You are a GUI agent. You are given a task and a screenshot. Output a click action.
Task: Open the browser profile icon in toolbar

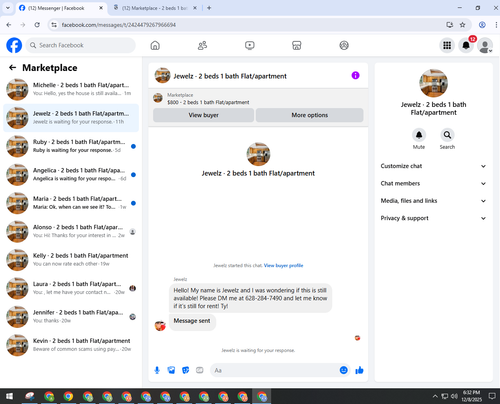[482, 25]
